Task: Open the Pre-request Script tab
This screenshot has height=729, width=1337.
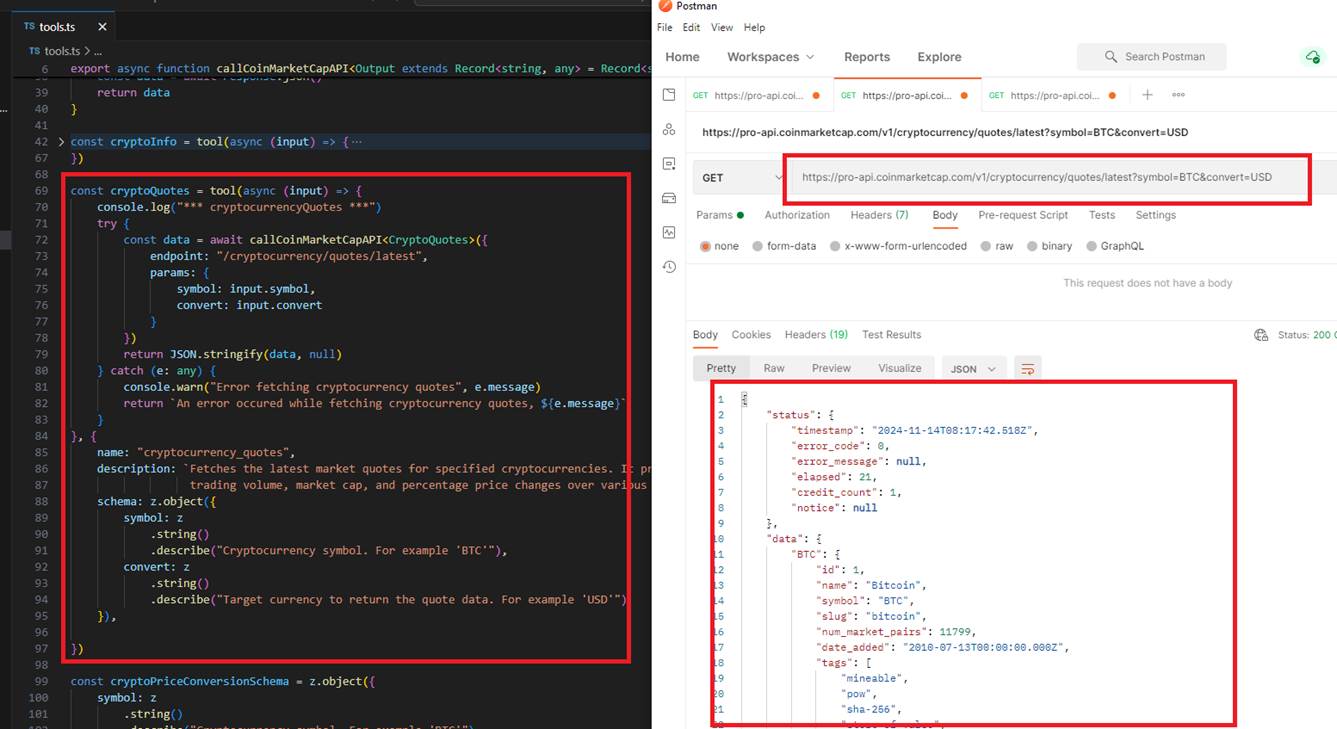Action: (1023, 215)
